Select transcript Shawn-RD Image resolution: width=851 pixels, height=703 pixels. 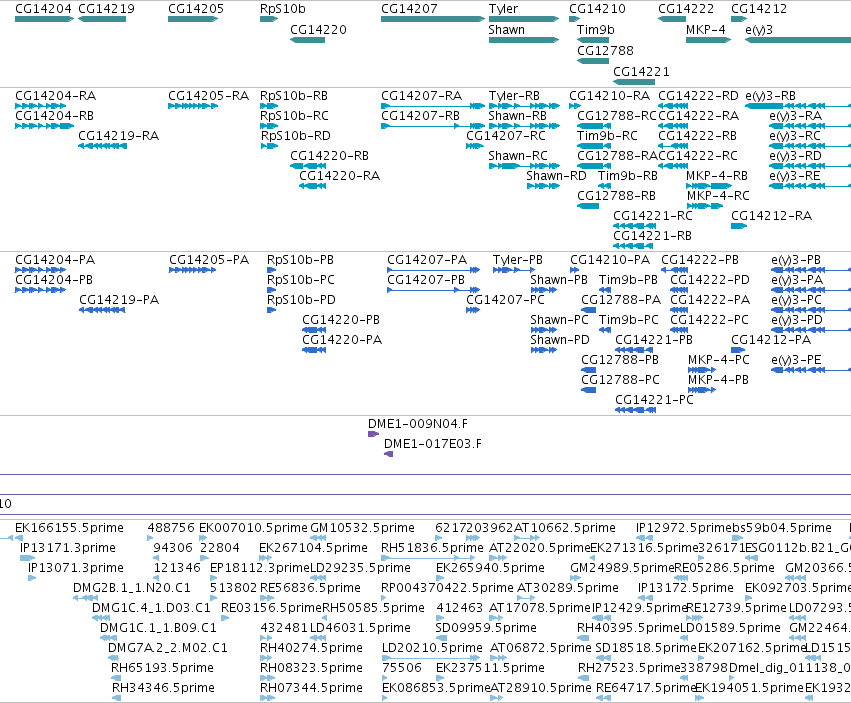[556, 176]
